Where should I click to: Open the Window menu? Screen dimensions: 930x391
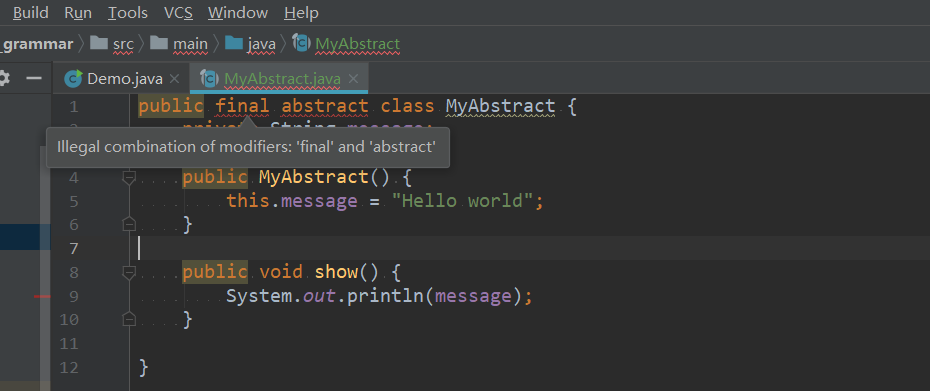[x=238, y=12]
